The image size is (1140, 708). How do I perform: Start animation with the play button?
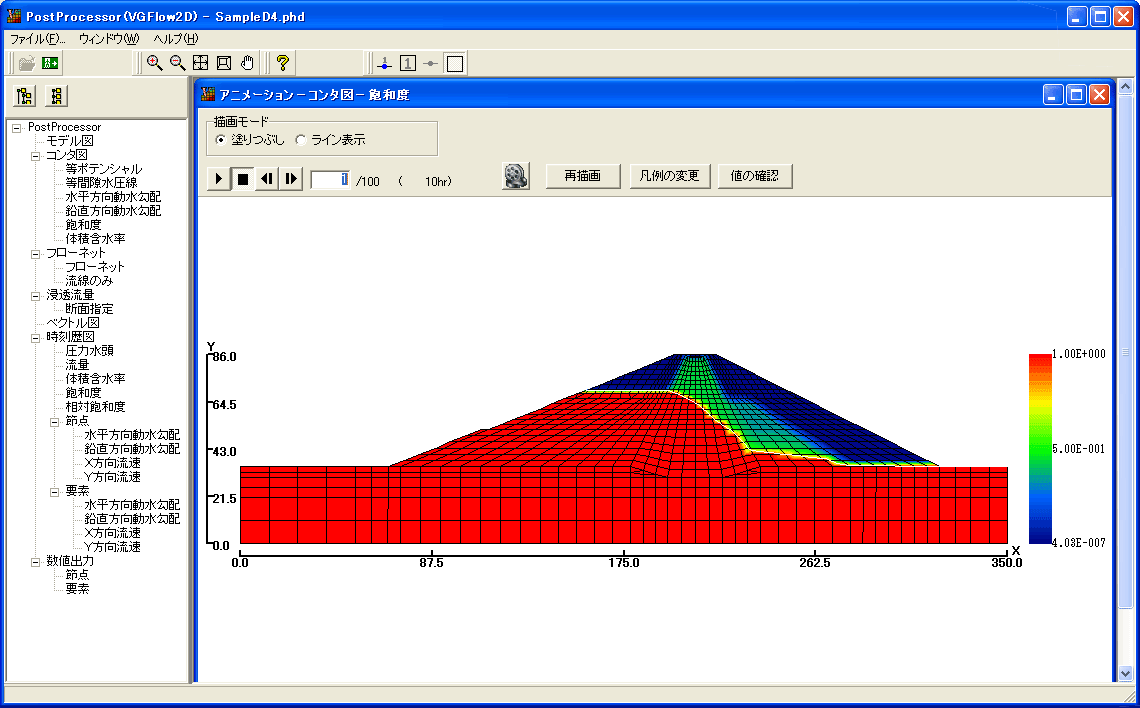point(218,179)
